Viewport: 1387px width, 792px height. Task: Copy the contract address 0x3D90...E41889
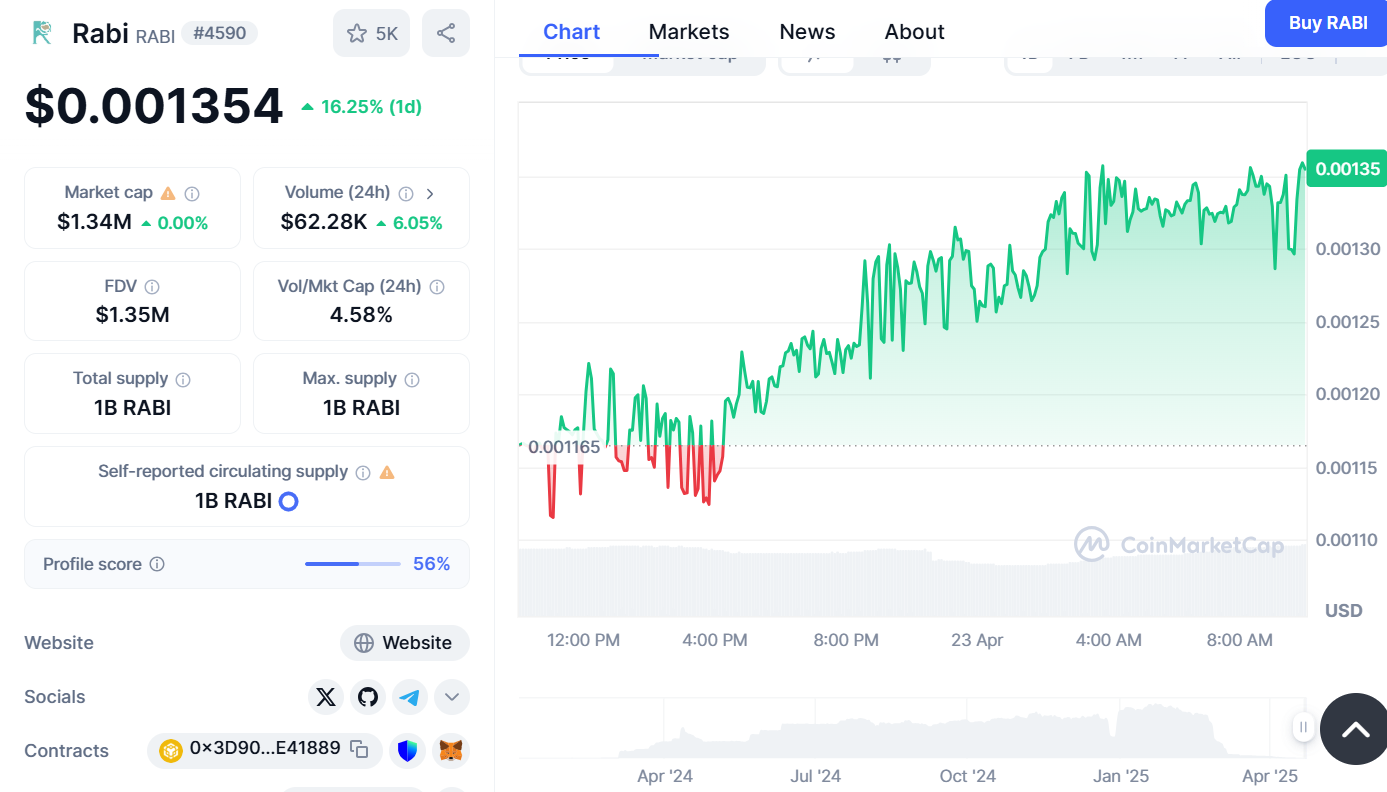[359, 749]
